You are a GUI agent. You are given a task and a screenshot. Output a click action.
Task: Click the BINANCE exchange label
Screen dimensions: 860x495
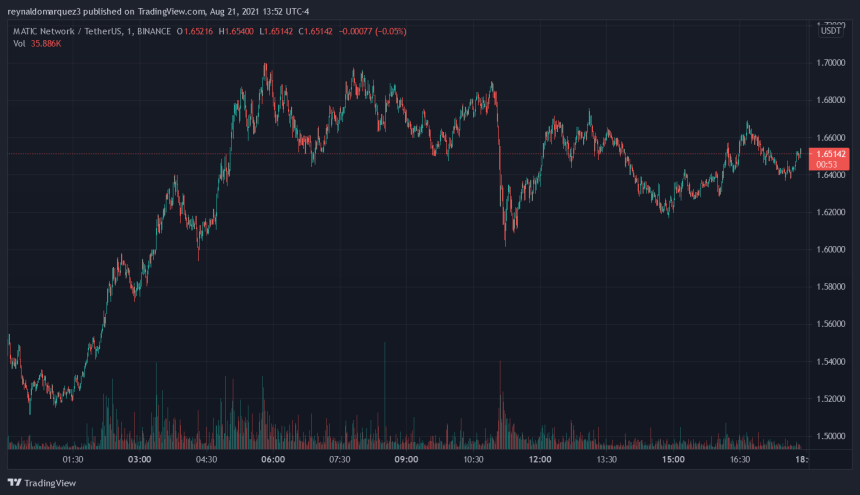pos(154,31)
